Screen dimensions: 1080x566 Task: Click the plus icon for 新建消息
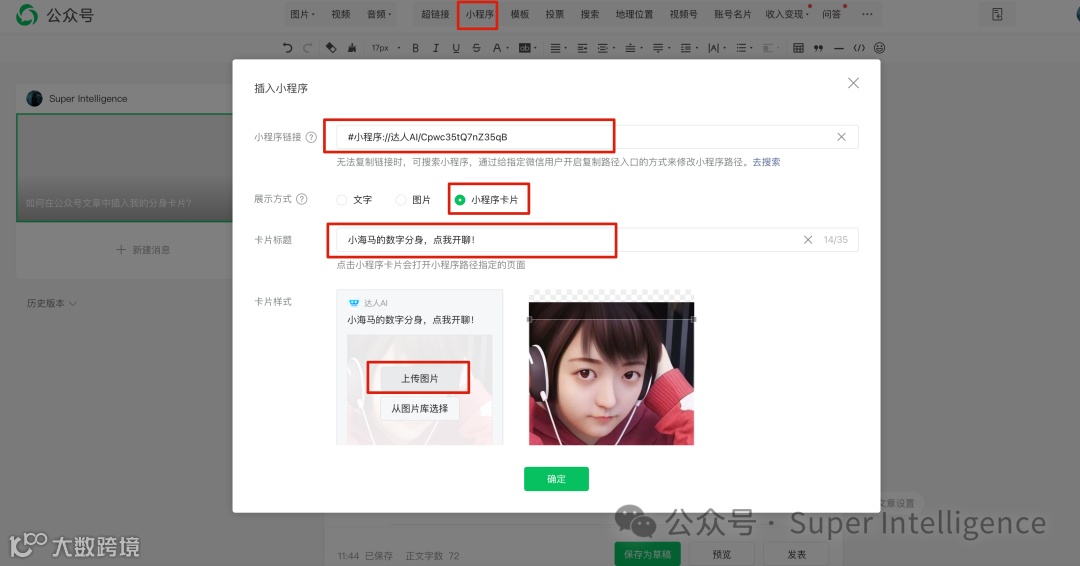(x=121, y=249)
